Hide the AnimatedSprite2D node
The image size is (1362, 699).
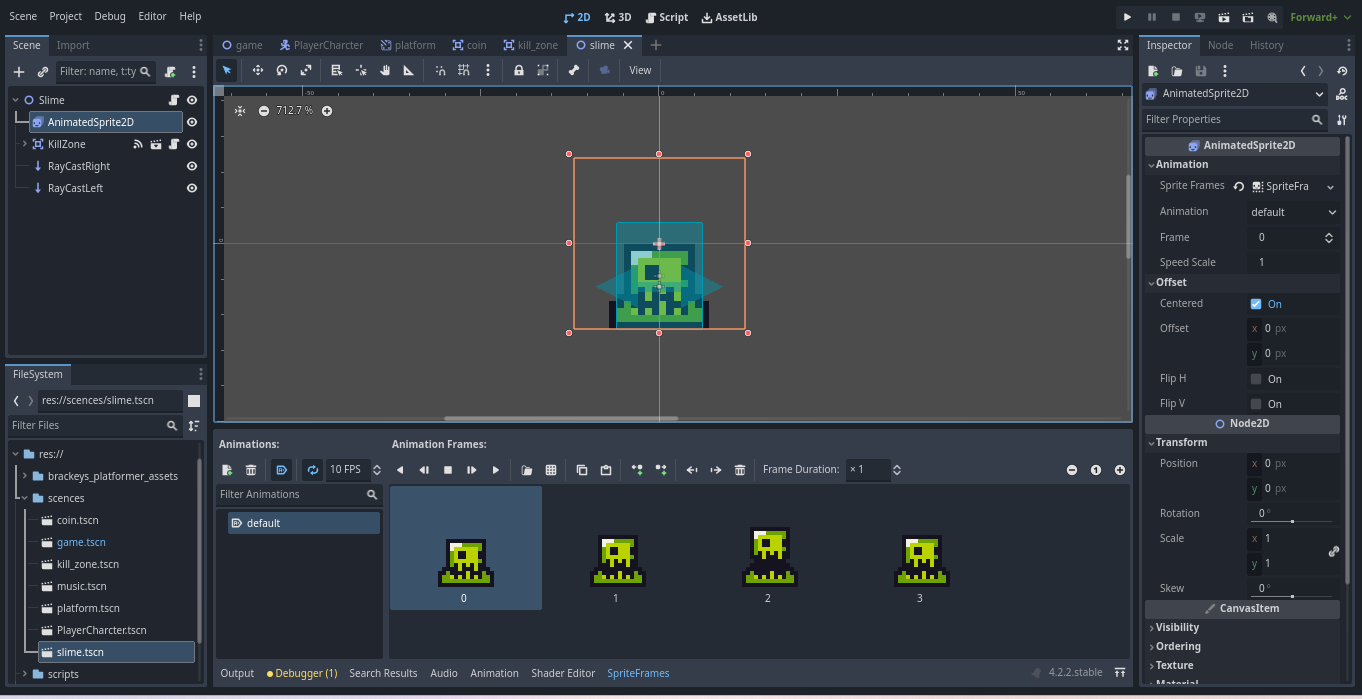pos(192,122)
